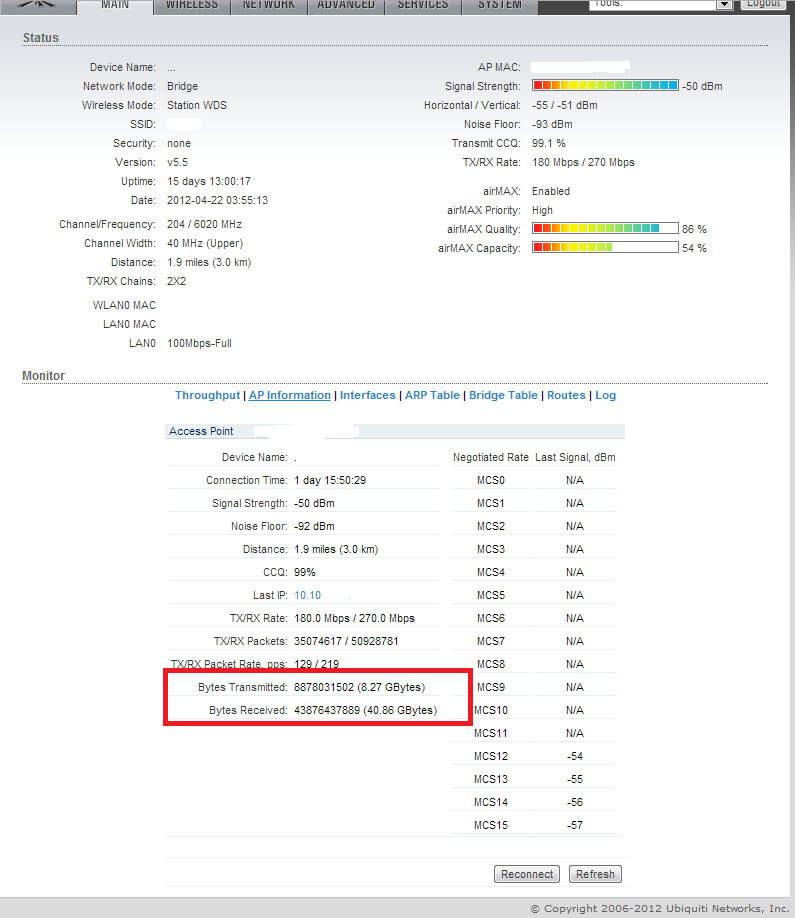Click the Horizontal / Vertical value -55 / -51 dBm
The image size is (795, 918).
564,105
